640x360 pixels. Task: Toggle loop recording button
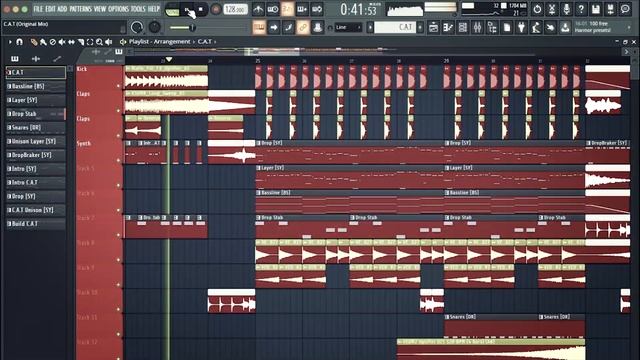click(317, 9)
